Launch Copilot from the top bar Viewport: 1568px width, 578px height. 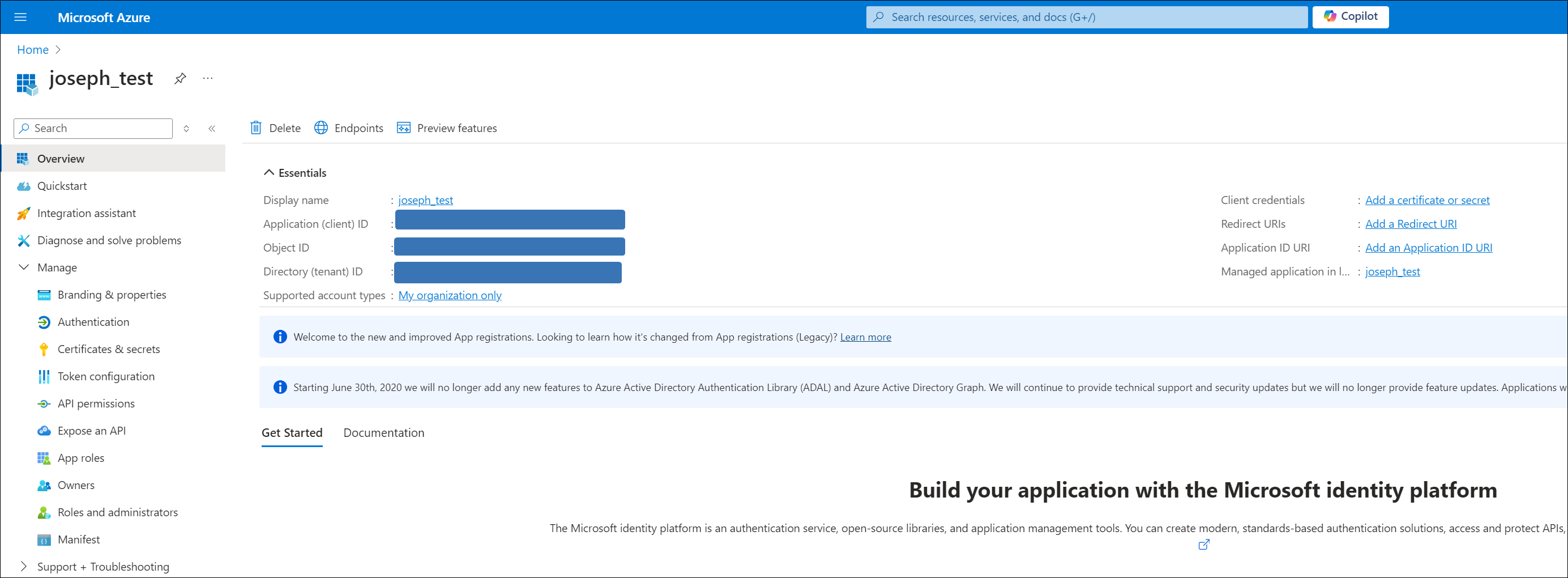(x=1350, y=17)
